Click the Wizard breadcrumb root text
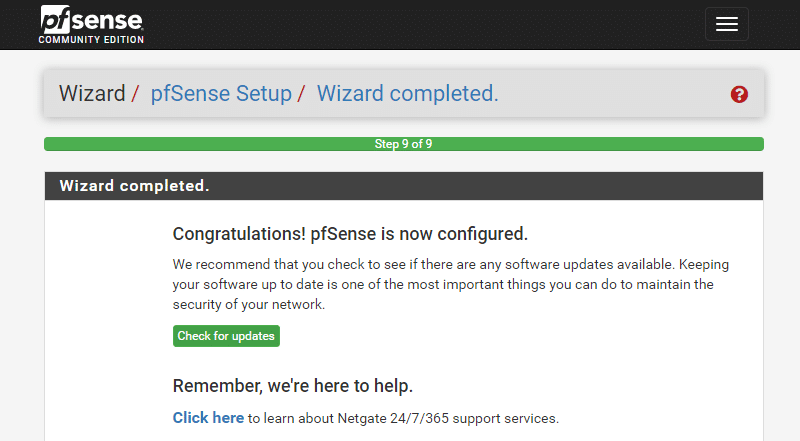This screenshot has height=441, width=800. point(92,93)
